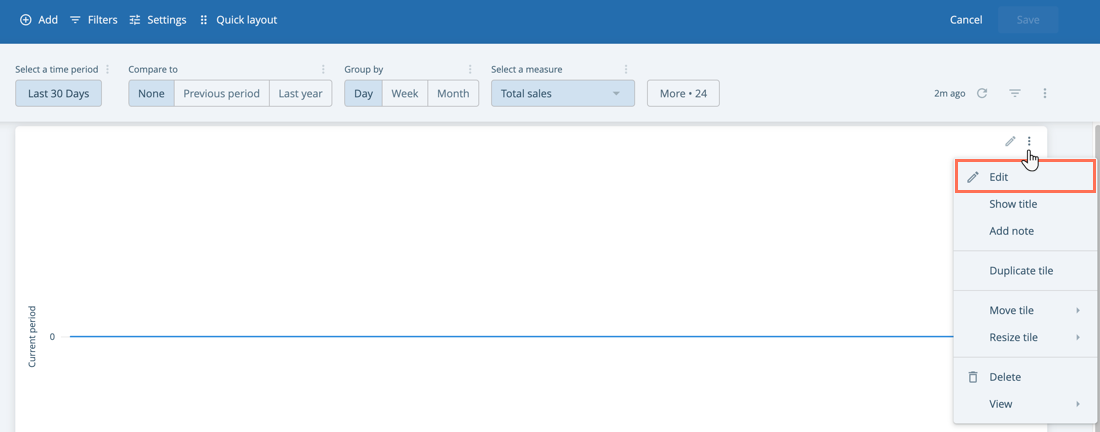Open options dots for Compare to
The height and width of the screenshot is (432, 1100).
click(323, 69)
